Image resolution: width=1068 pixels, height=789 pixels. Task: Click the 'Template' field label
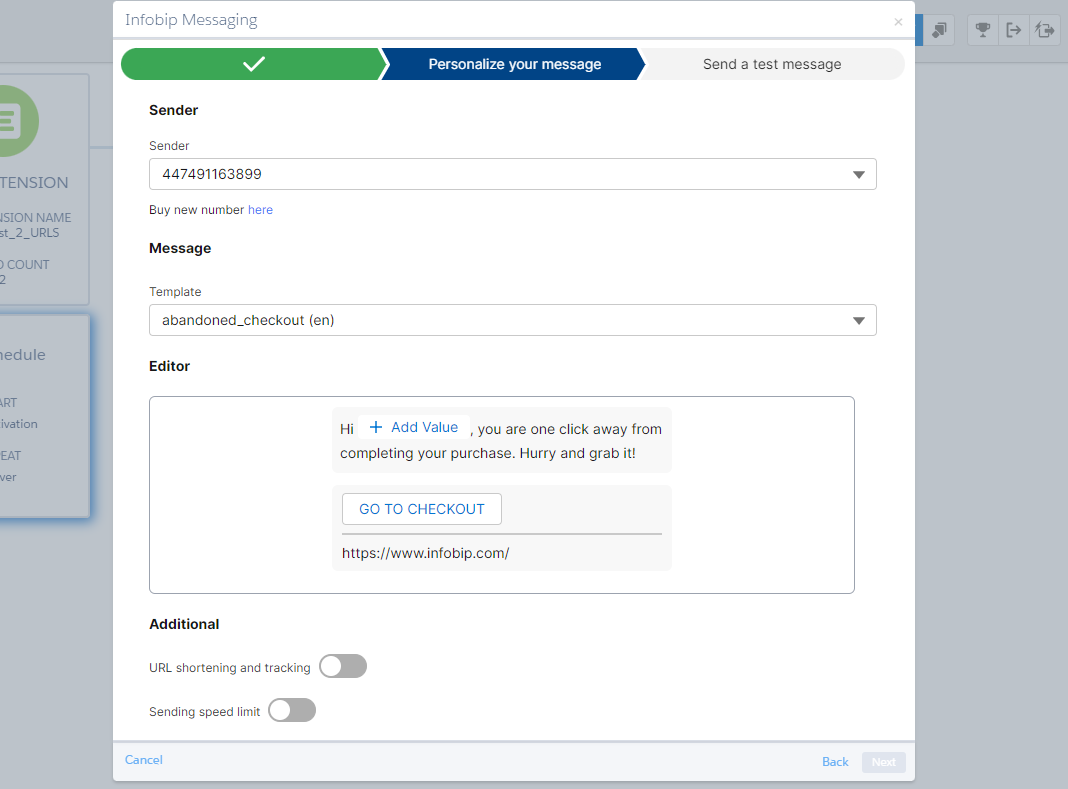coord(175,292)
